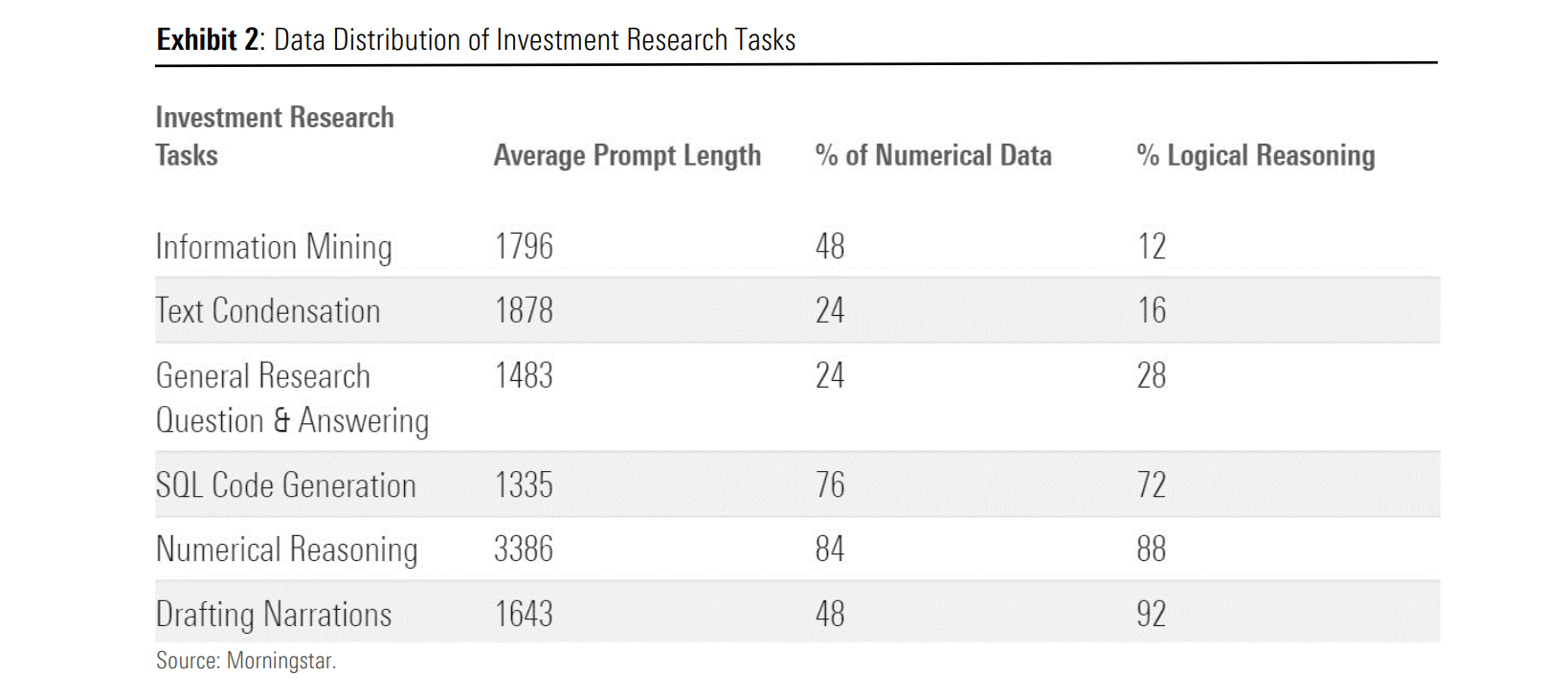Viewport: 1568px width, 697px height.
Task: Select the SQL Code Generation row label
Action: tap(285, 485)
